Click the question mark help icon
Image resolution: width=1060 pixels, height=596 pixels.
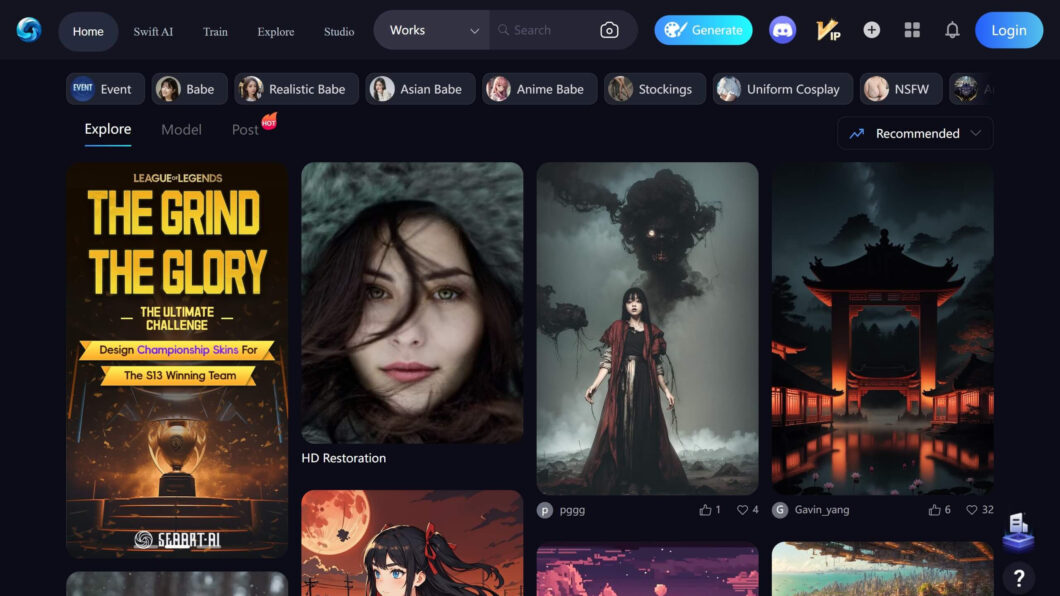1018,578
